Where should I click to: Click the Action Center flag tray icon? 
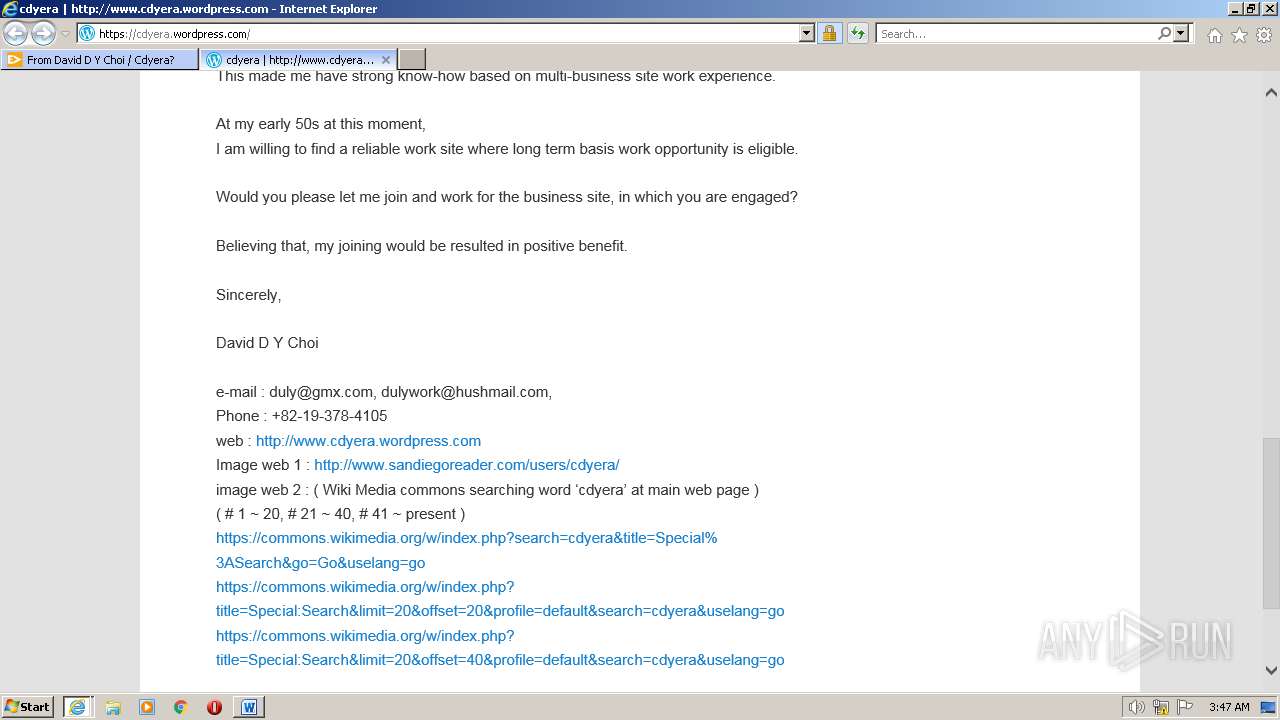(1185, 707)
